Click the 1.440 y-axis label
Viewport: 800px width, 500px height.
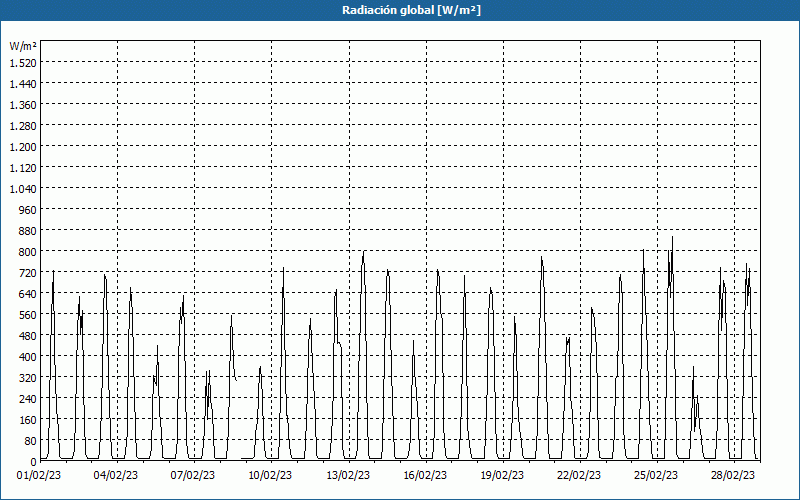tap(23, 84)
